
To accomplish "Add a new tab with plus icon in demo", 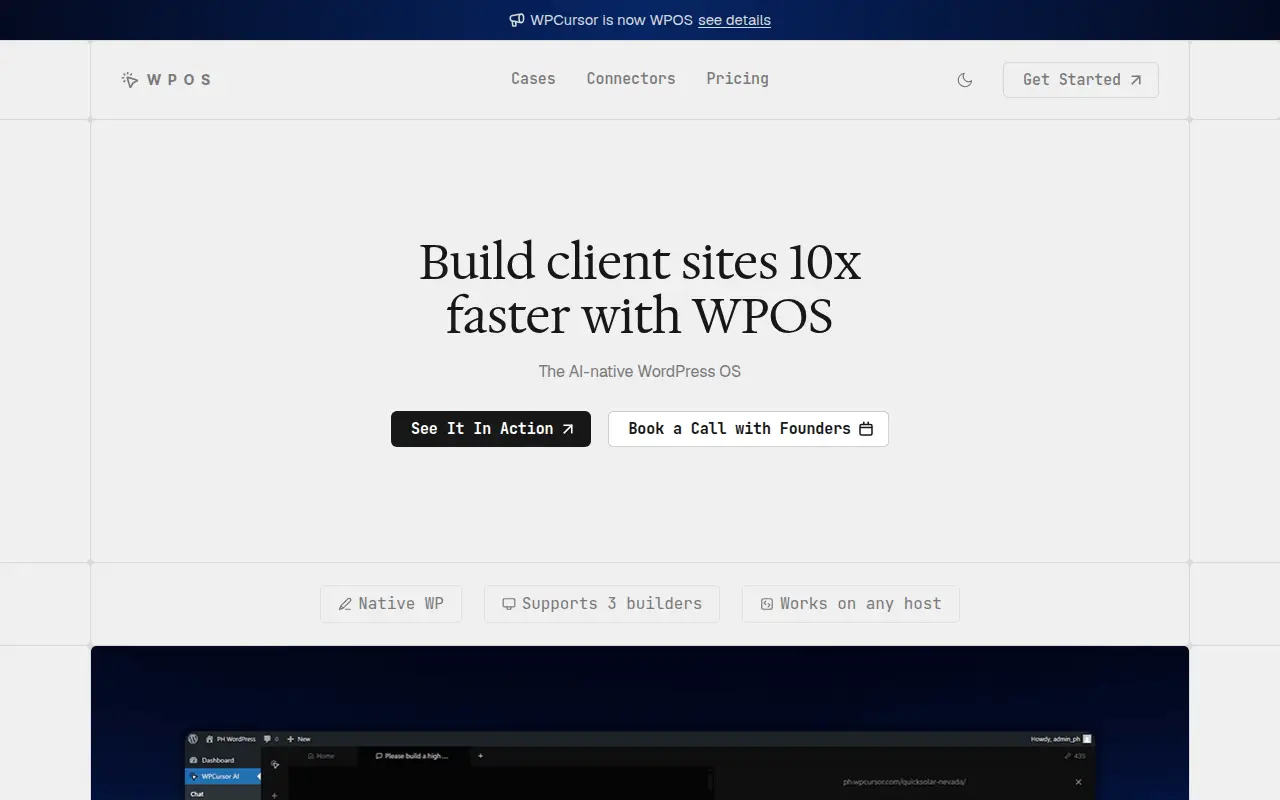I will point(480,756).
